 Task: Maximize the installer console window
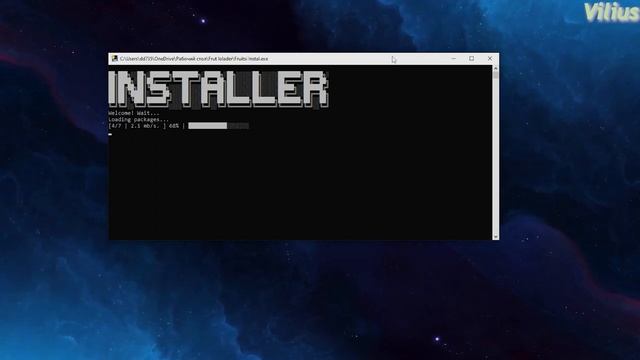click(471, 59)
